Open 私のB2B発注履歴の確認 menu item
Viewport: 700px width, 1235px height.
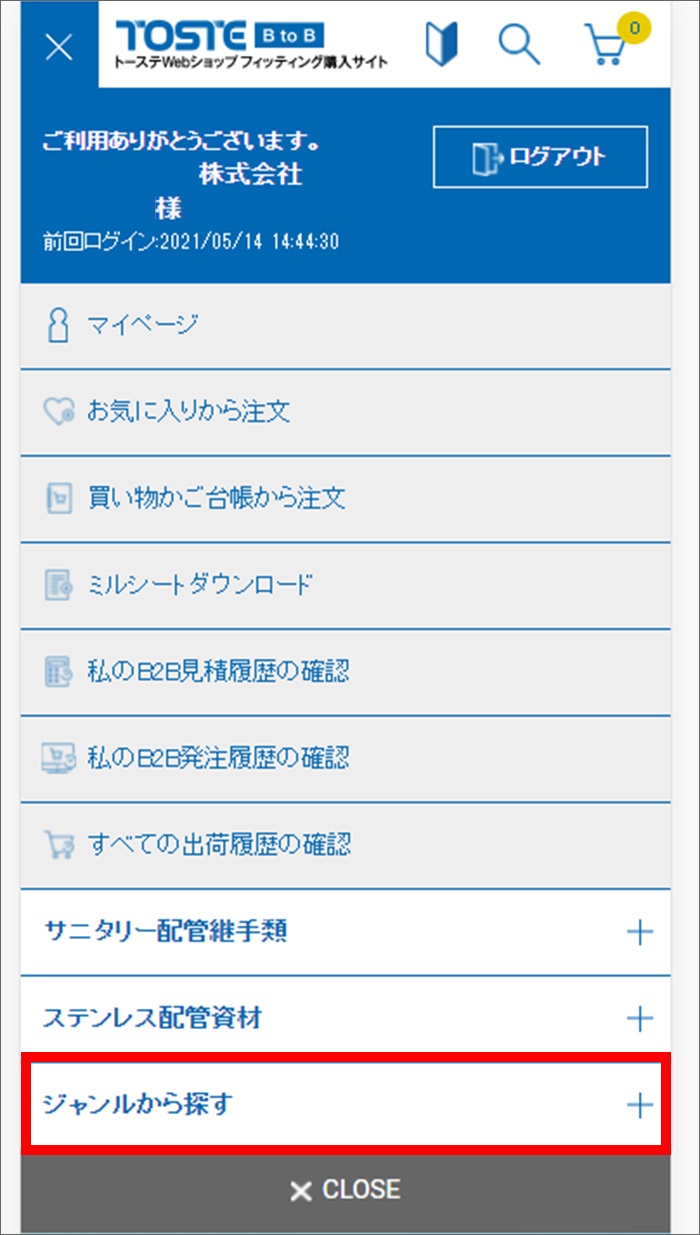click(x=218, y=757)
